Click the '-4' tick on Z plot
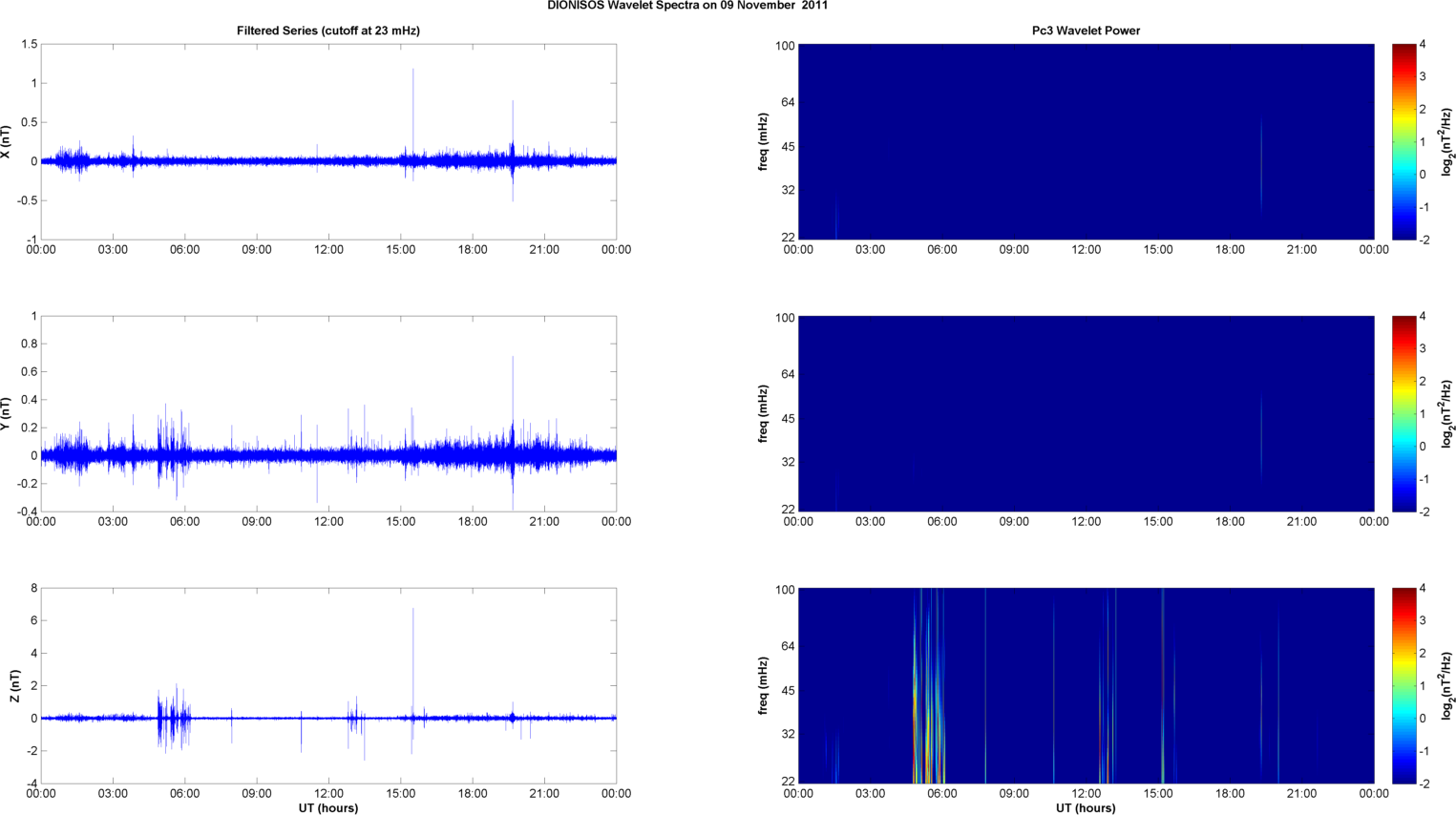This screenshot has width=1456, height=815. click(32, 784)
